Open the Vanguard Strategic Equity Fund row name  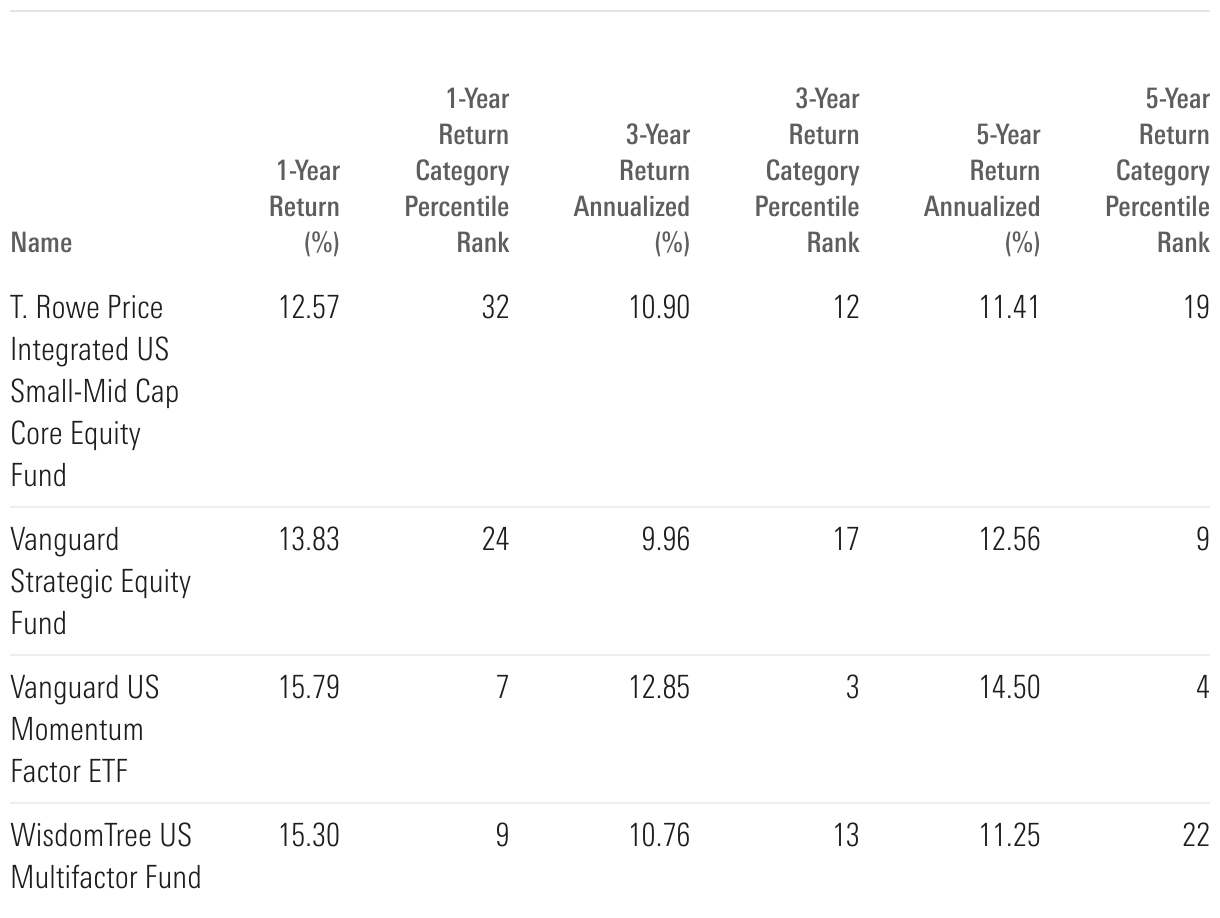point(100,581)
